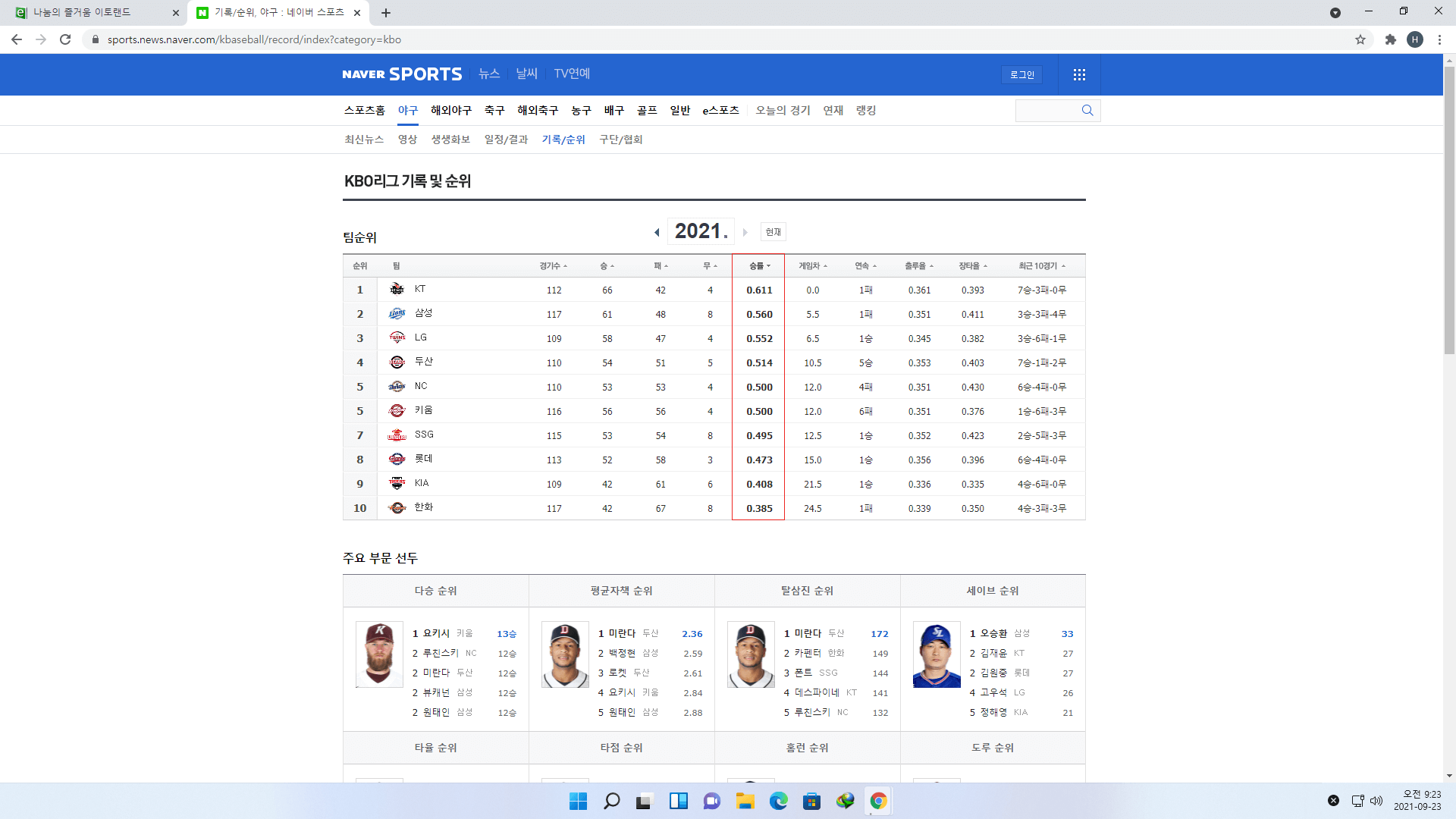This screenshot has height=819, width=1456.
Task: Reload the page with browser refresh icon
Action: tap(65, 39)
